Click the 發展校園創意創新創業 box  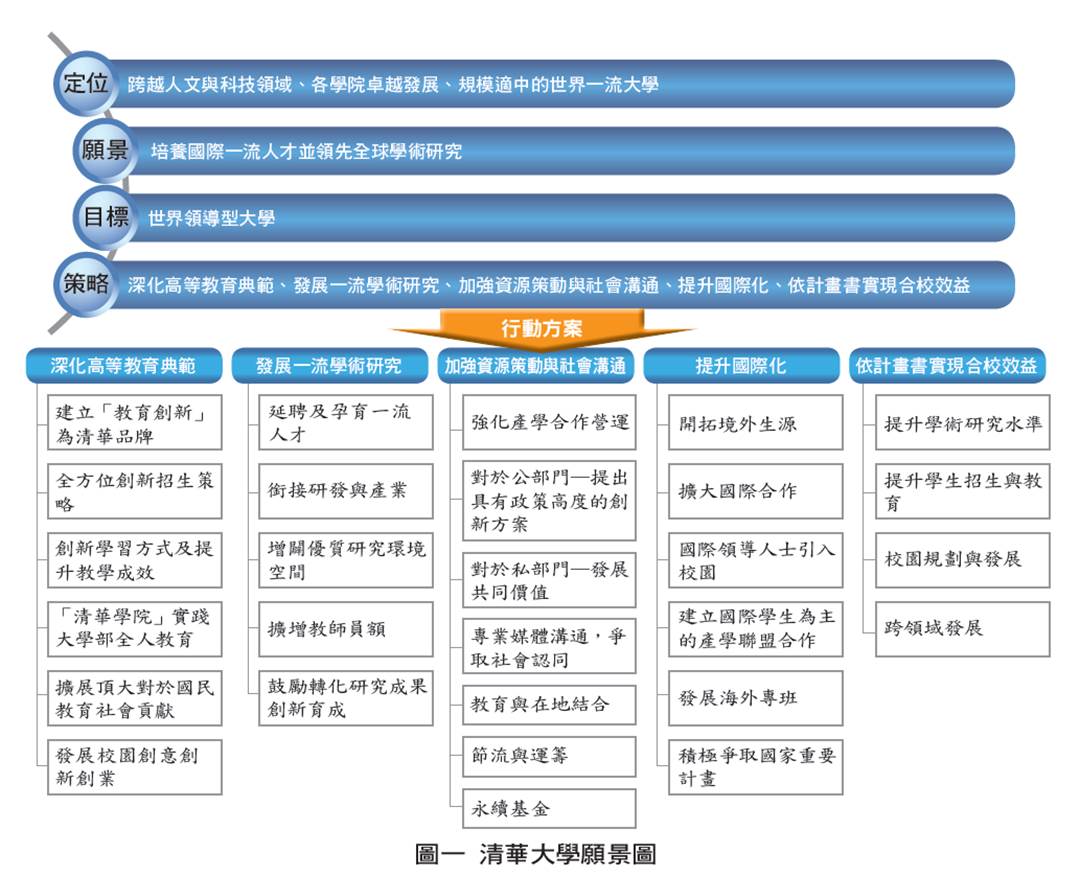coord(134,767)
